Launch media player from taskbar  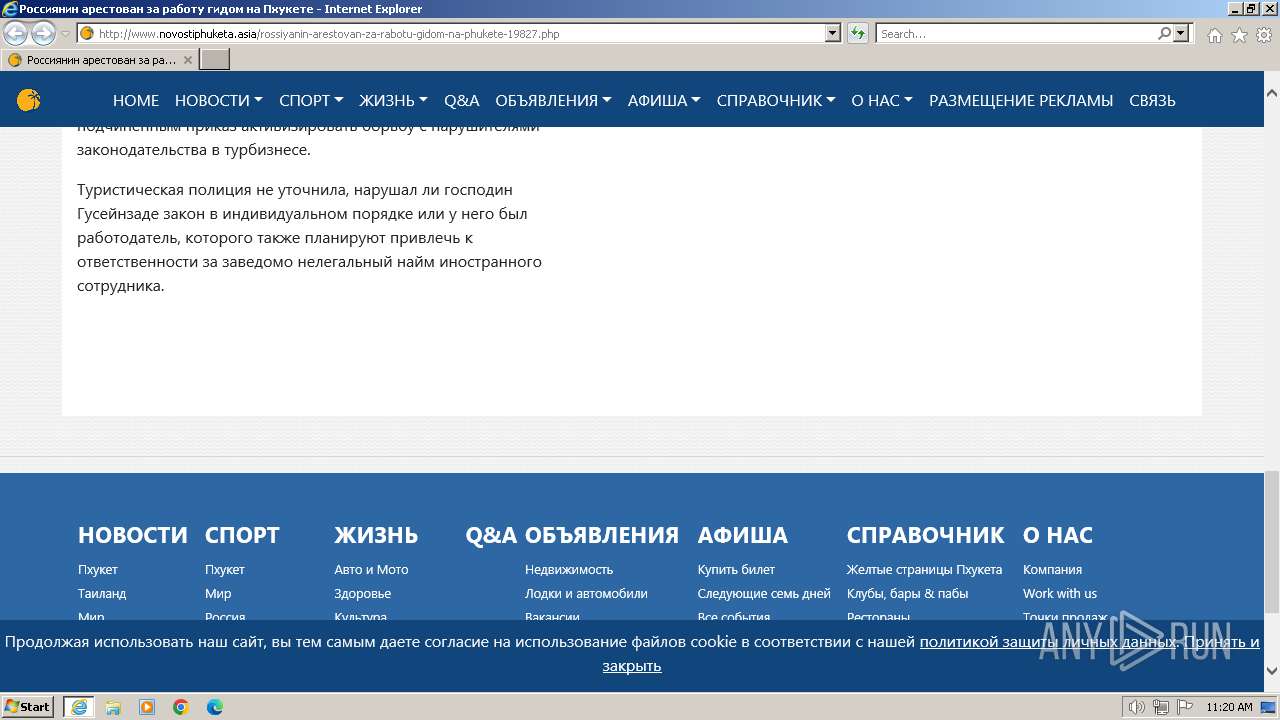pos(147,707)
